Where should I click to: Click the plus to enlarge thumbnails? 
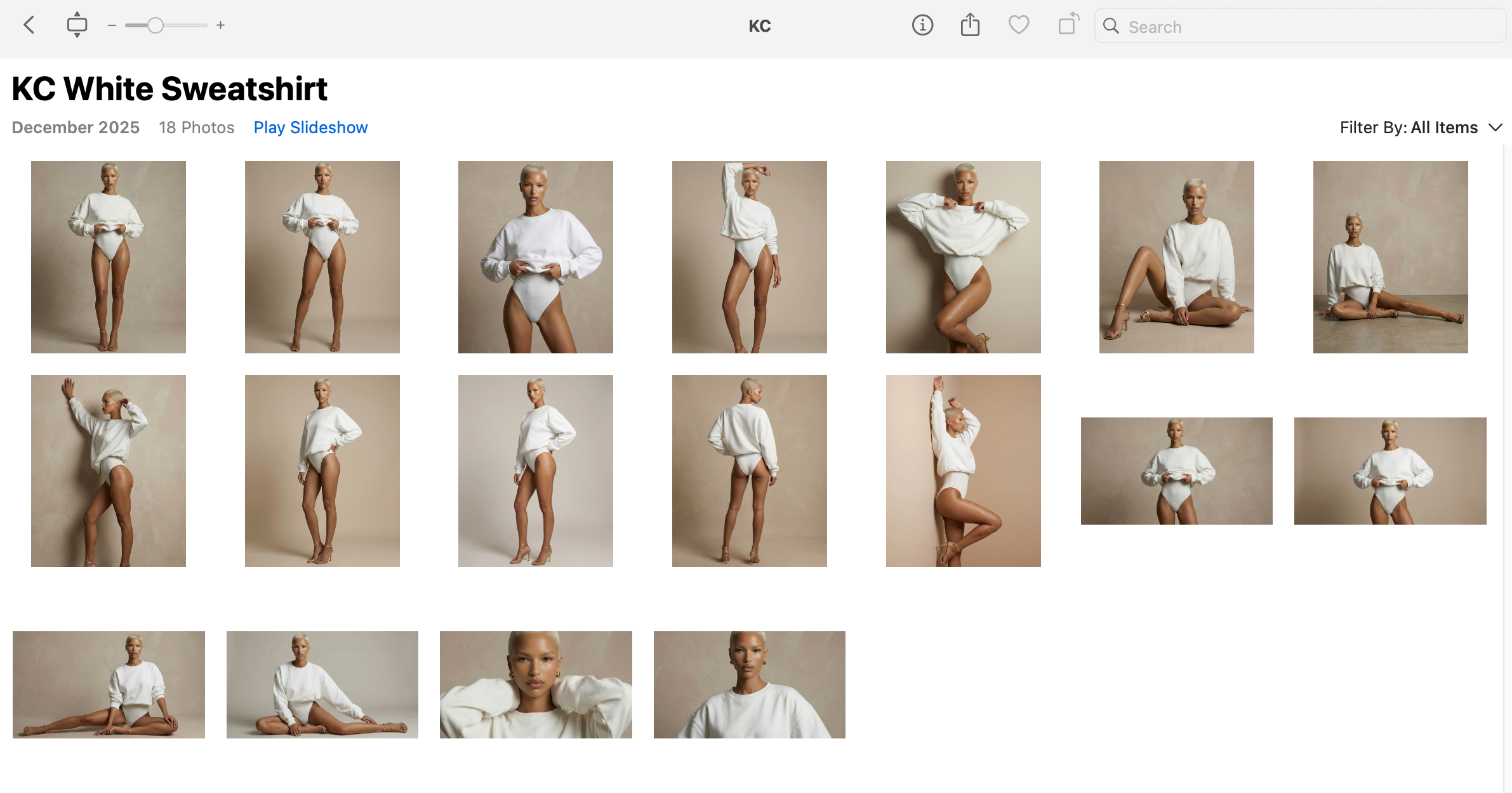220,25
